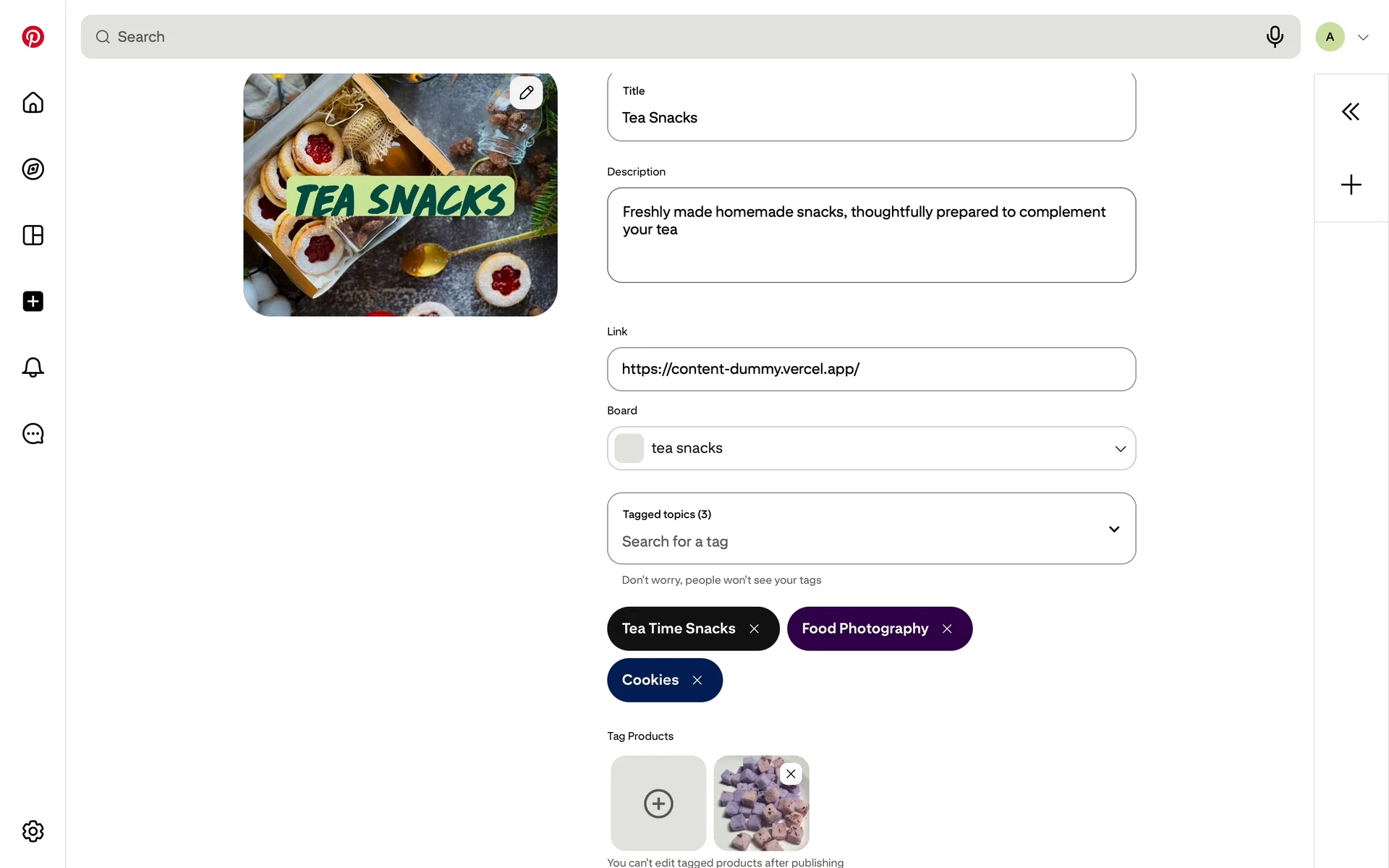Collapse the right drafts panel
This screenshot has width=1389, height=868.
(1350, 111)
